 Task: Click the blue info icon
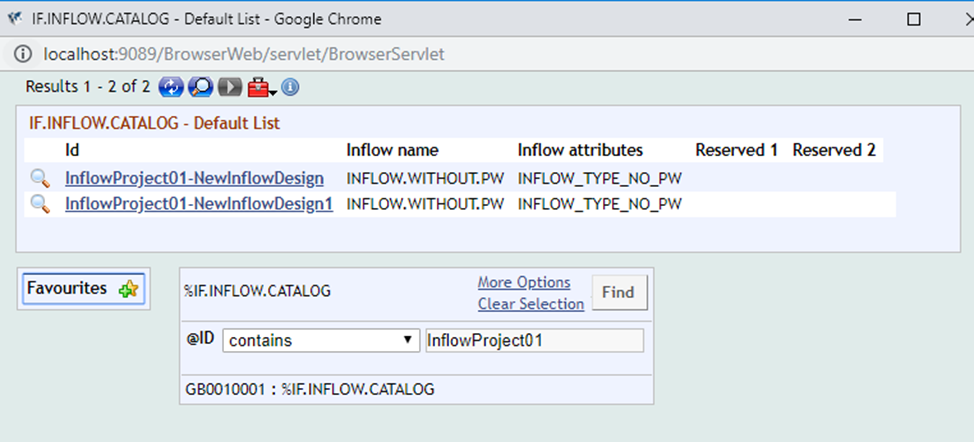(x=290, y=87)
